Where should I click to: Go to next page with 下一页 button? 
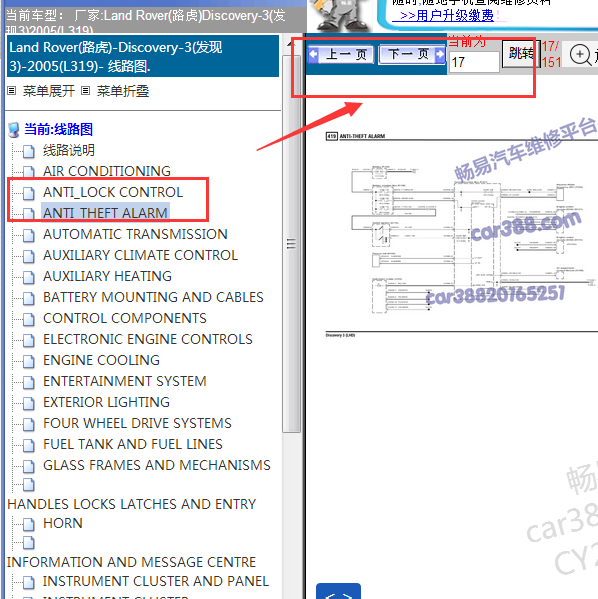(412, 54)
